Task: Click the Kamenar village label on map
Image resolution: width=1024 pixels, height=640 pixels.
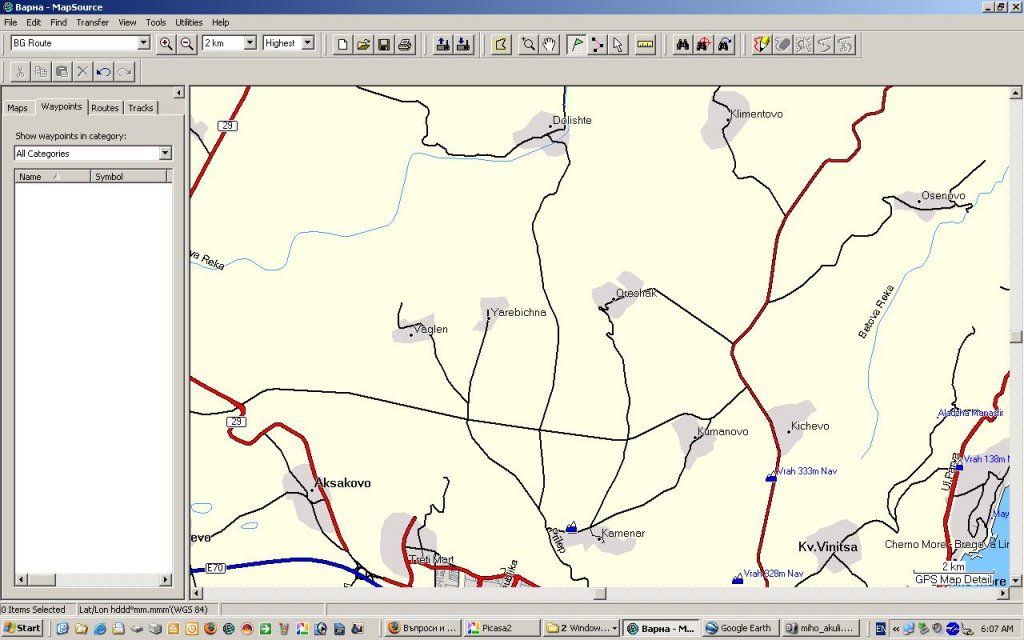Action: 622,534
